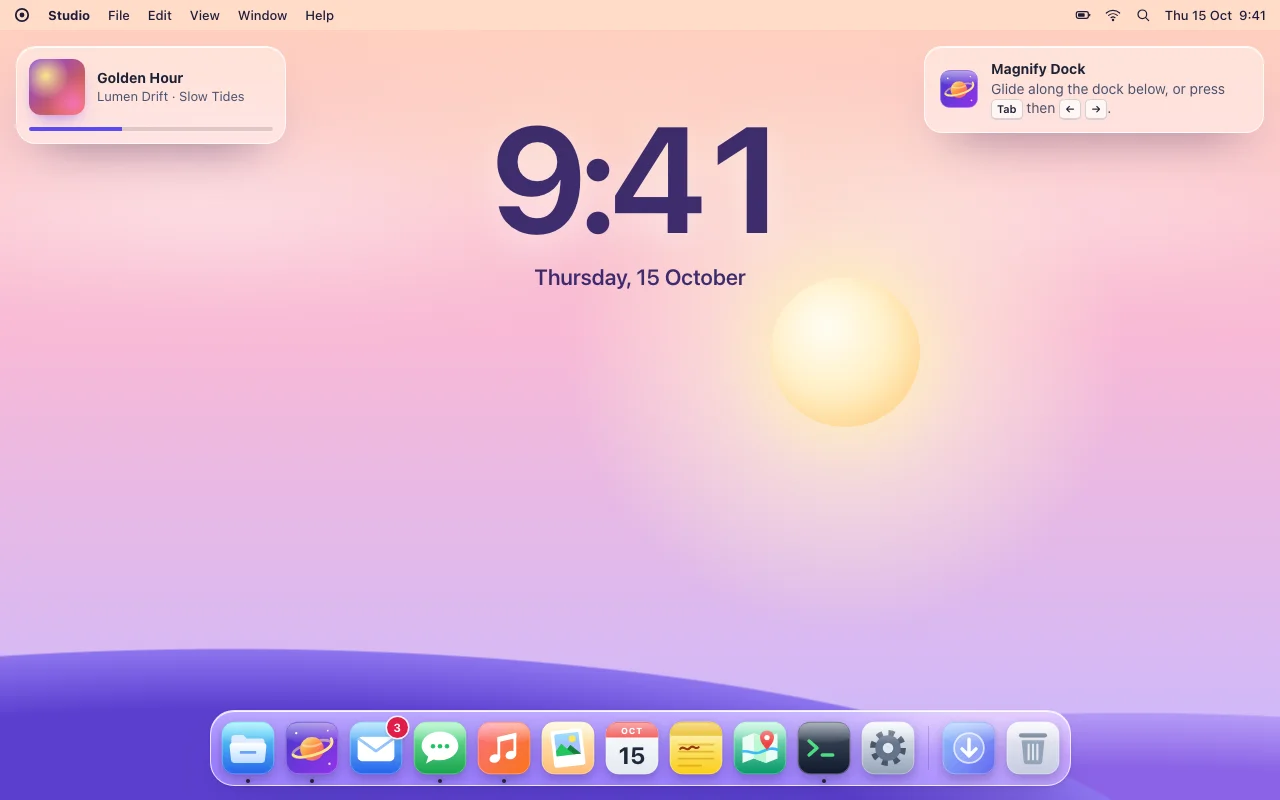
Task: Launch the Maps app in dock
Action: tap(760, 748)
